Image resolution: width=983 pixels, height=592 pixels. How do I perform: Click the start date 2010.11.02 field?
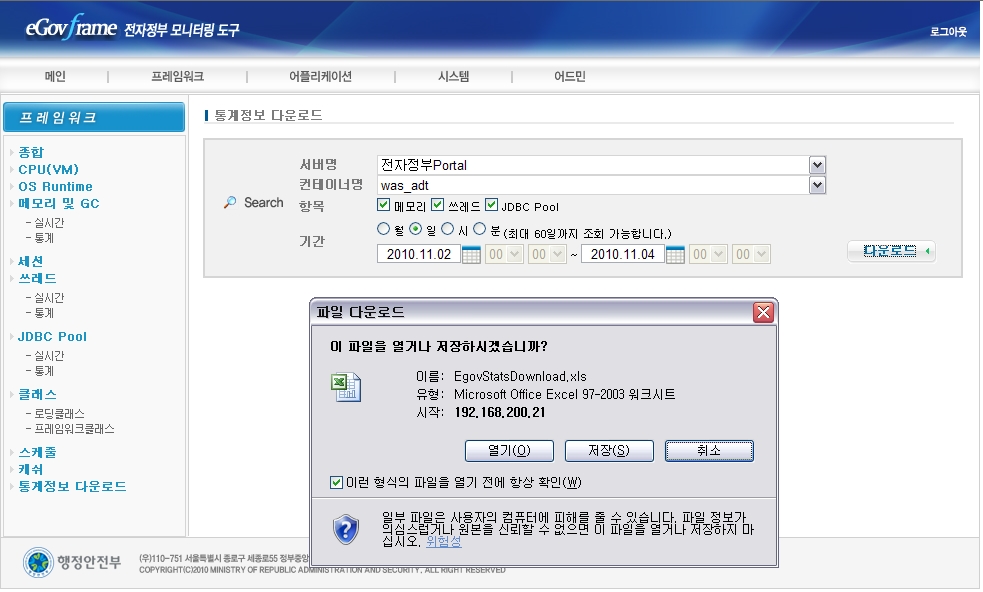[x=418, y=255]
